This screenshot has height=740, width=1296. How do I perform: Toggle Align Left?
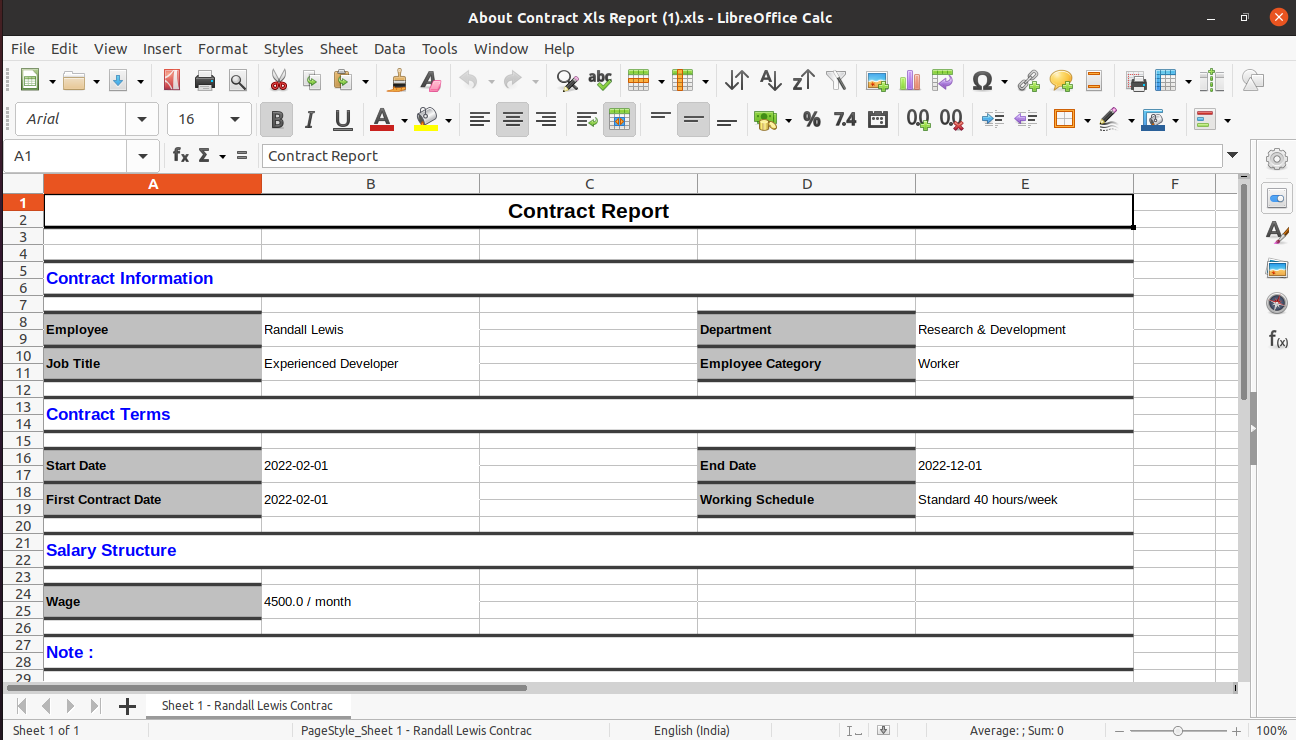point(480,120)
